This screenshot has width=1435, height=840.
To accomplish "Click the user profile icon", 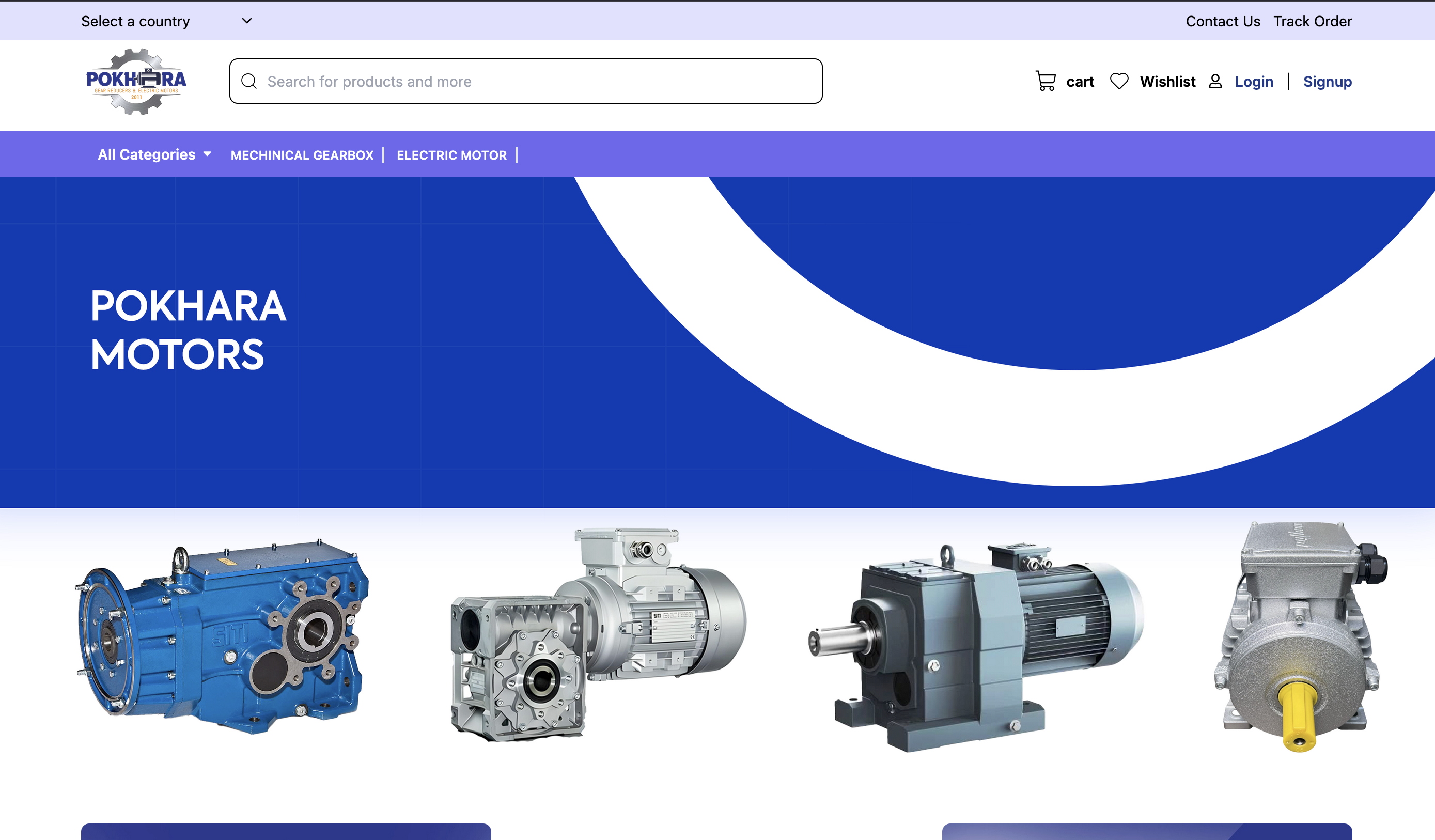I will coord(1215,82).
